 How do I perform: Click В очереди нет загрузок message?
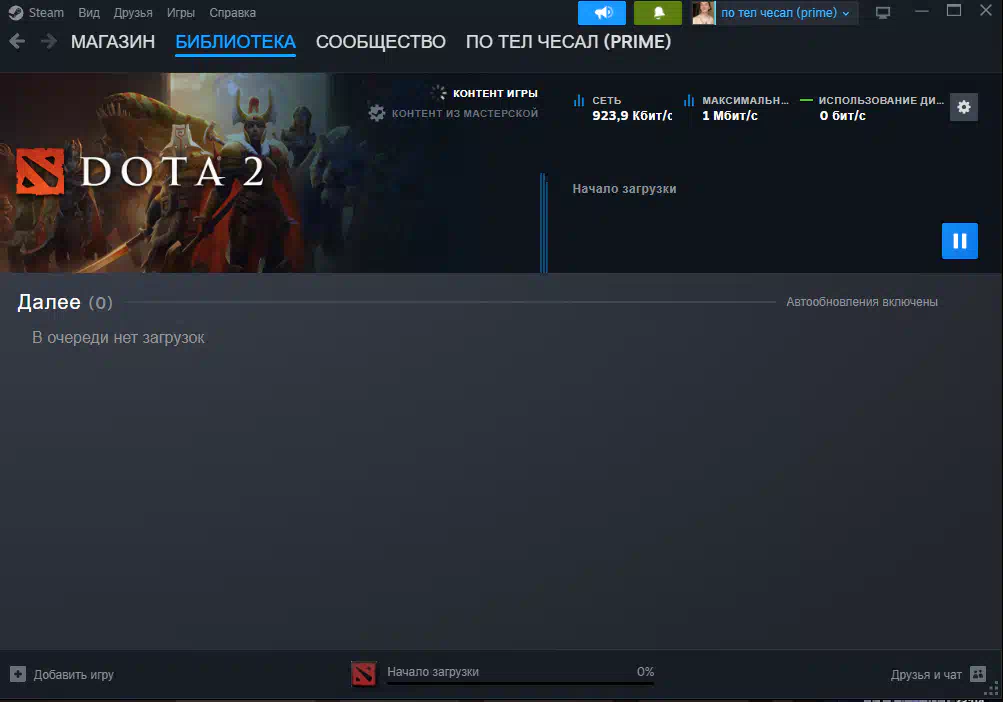[118, 338]
